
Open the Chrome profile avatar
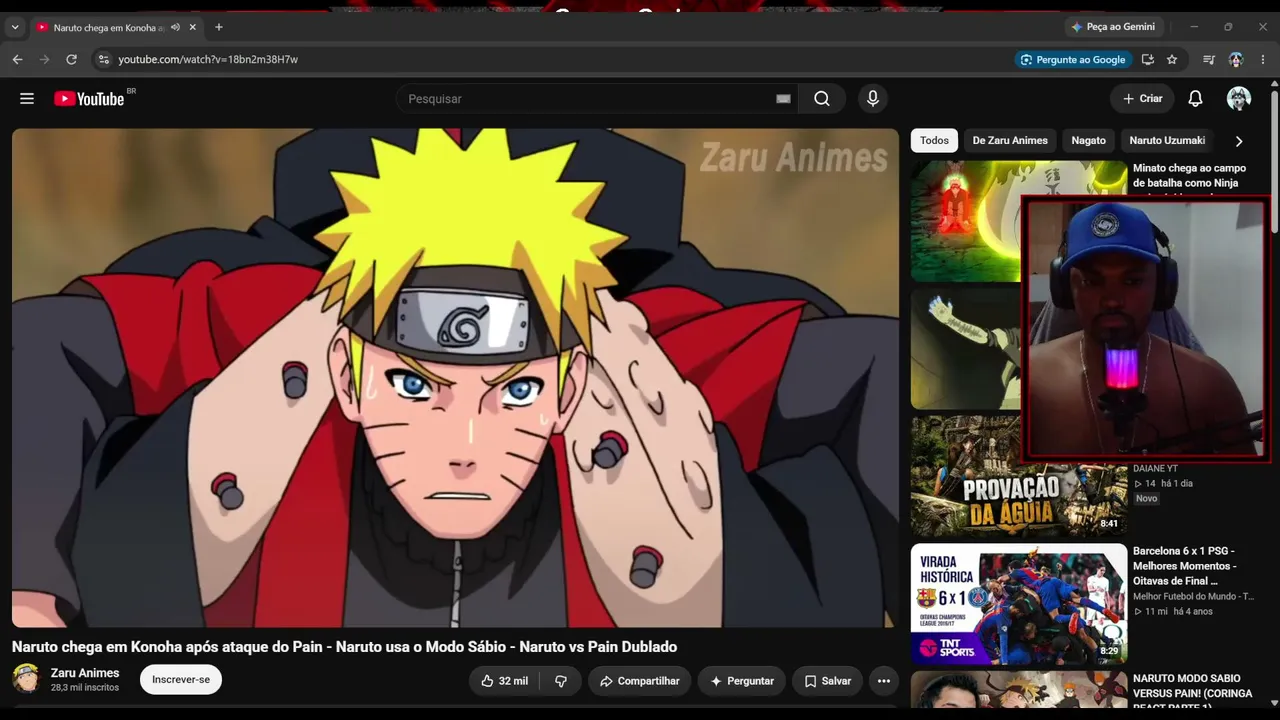tap(1236, 60)
